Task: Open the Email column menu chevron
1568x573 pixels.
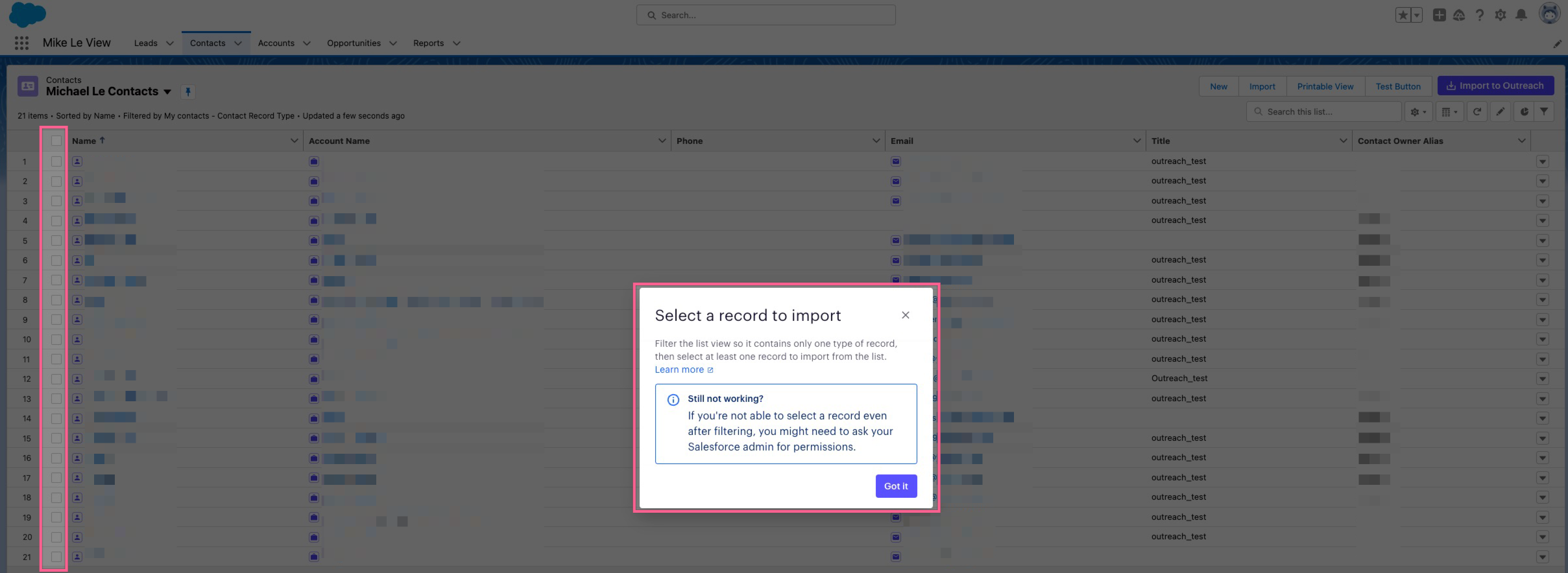Action: 1137,141
